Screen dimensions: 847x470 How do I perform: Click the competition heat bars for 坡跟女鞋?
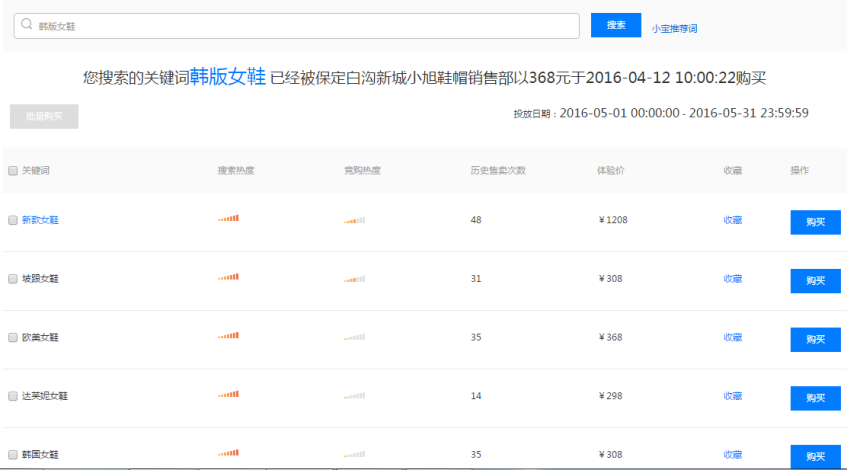354,279
